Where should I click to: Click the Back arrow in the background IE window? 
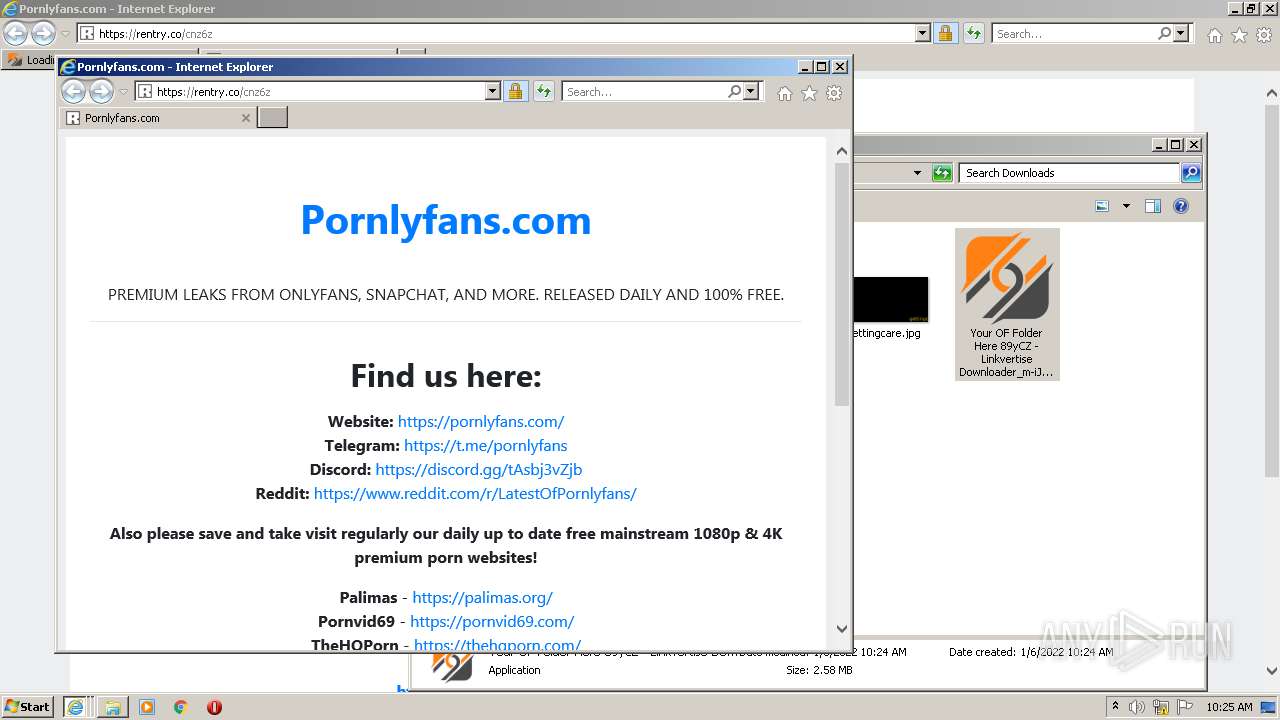[x=15, y=34]
